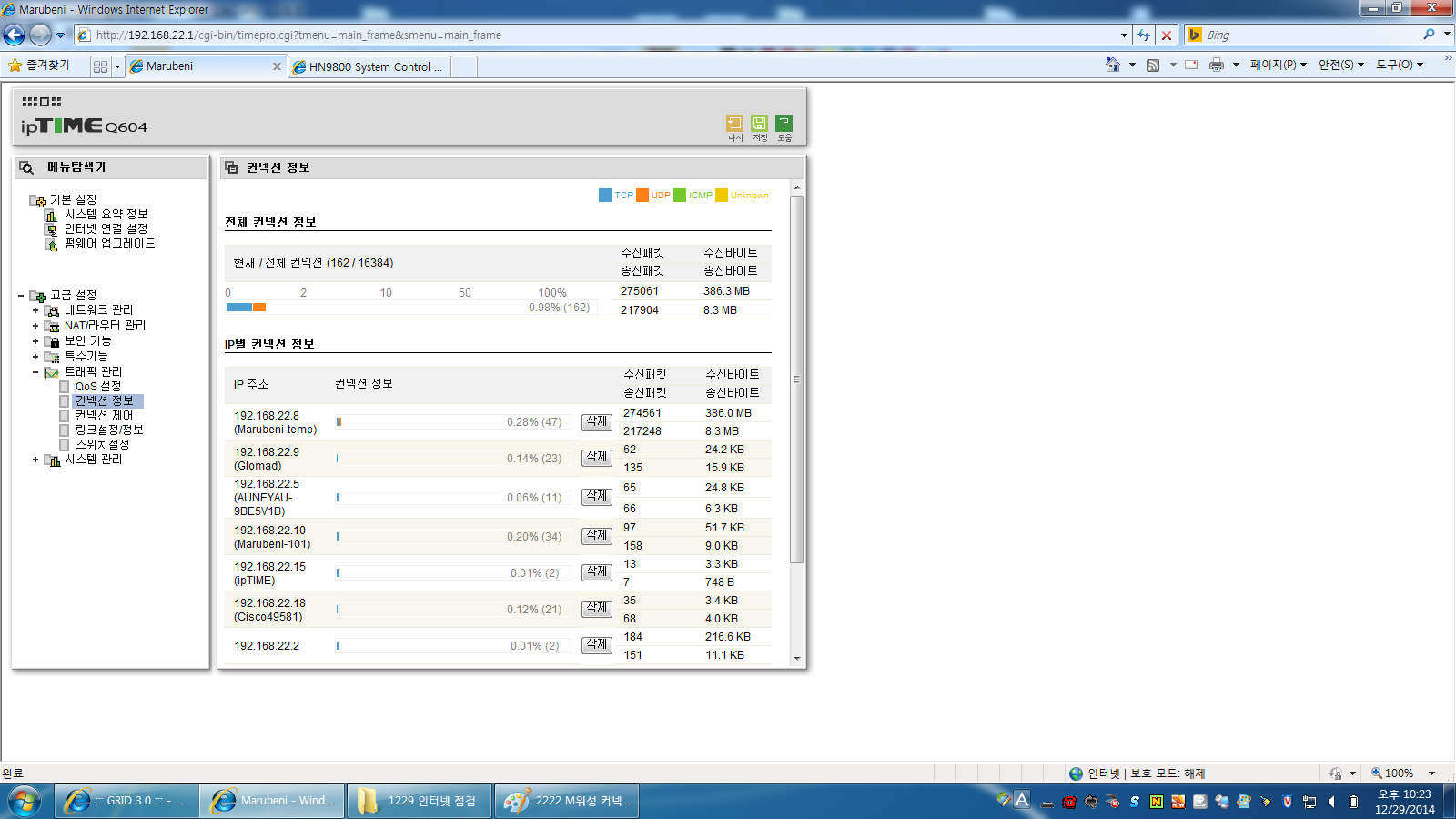Viewport: 1456px width, 819px height.
Task: Click the home icon in command bar
Action: click(1112, 65)
